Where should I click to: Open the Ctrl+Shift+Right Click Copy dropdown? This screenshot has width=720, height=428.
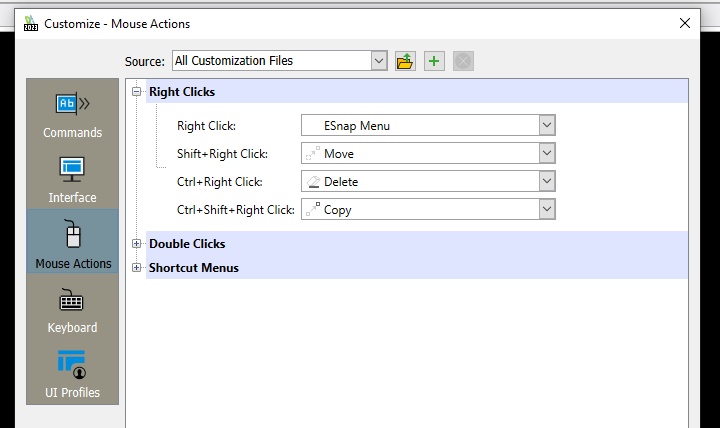click(546, 210)
